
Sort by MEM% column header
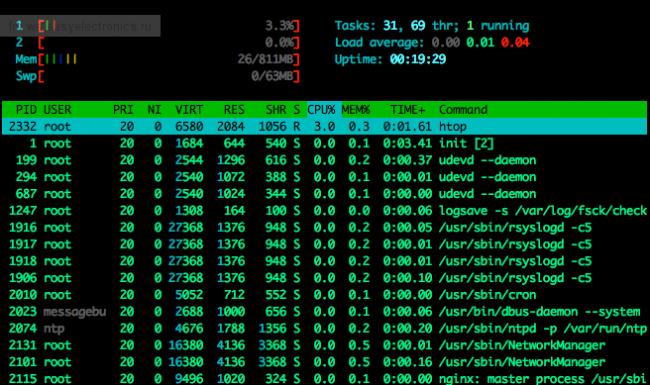coord(356,110)
